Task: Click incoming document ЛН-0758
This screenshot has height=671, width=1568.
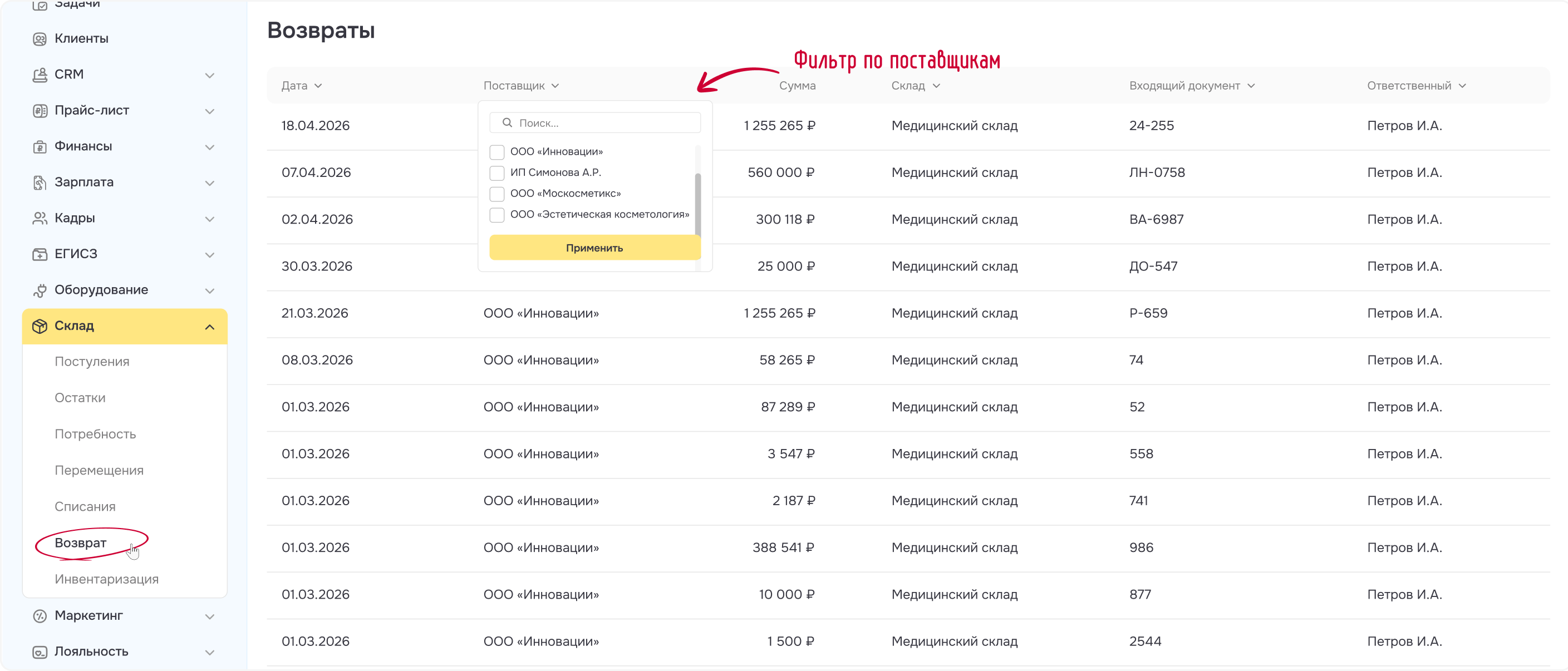Action: pyautogui.click(x=1157, y=173)
